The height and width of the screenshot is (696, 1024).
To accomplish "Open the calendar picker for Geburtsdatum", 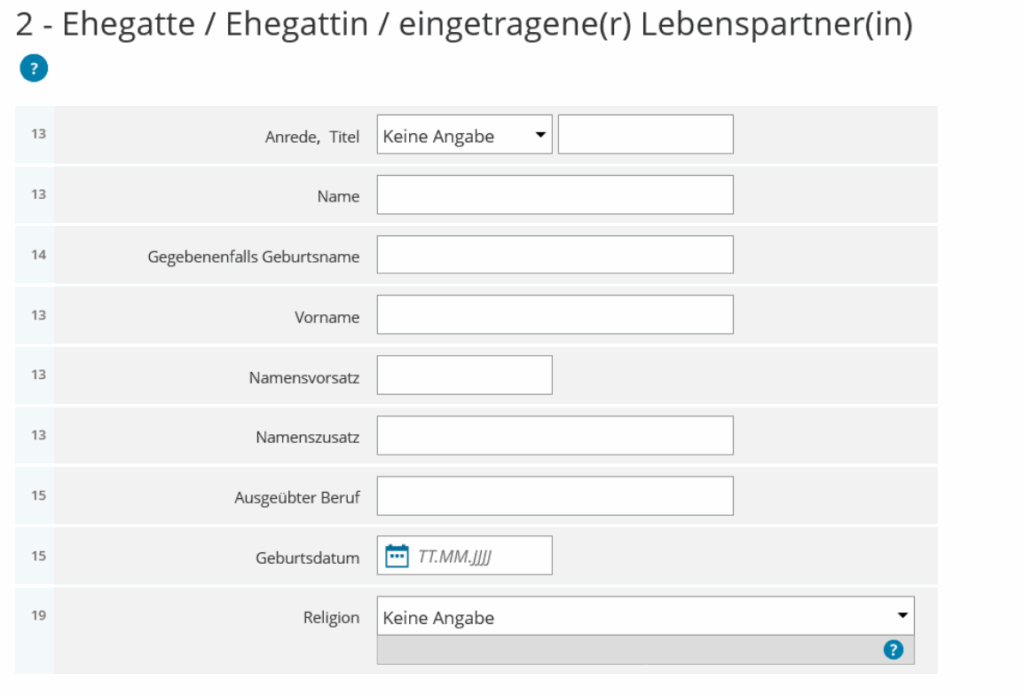I will coord(397,556).
